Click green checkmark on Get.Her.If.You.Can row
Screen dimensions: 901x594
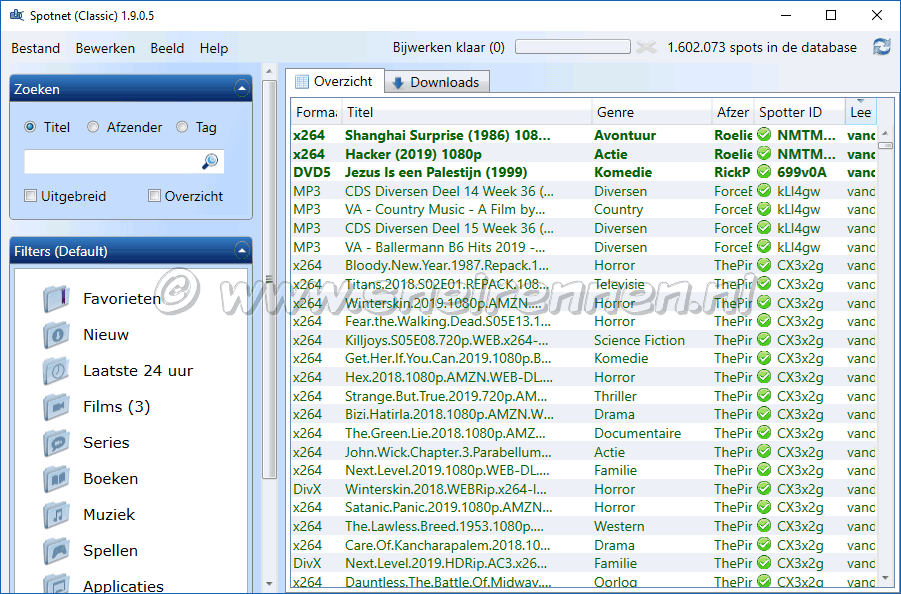coord(764,358)
